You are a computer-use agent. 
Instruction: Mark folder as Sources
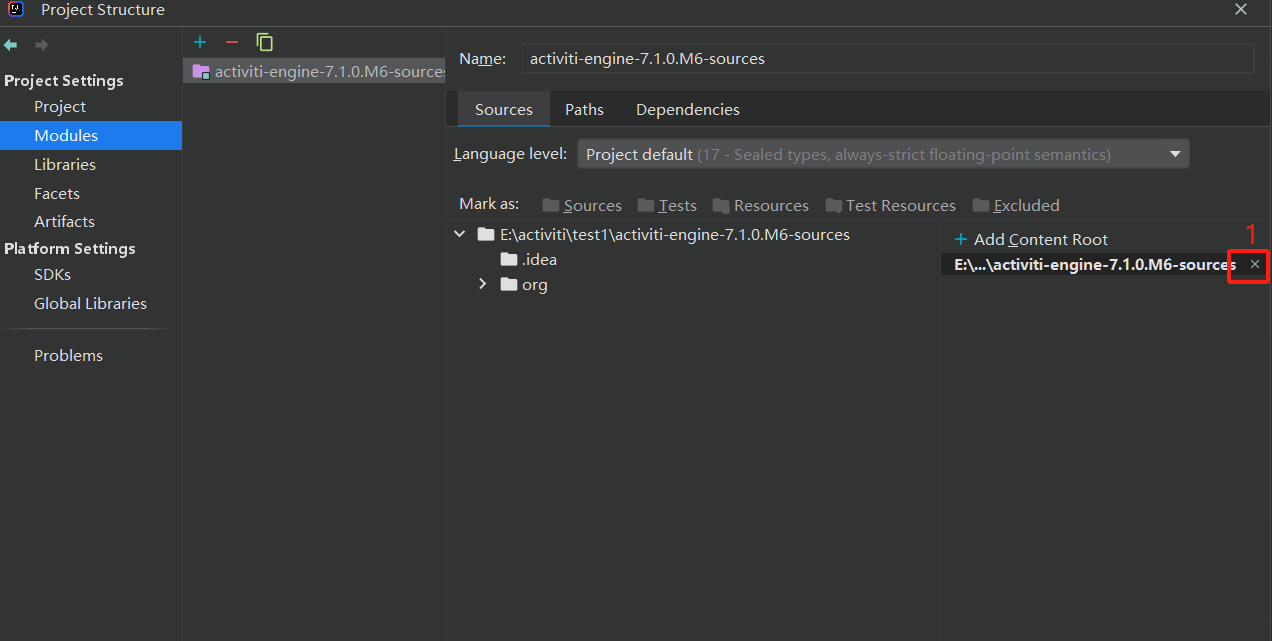(582, 205)
